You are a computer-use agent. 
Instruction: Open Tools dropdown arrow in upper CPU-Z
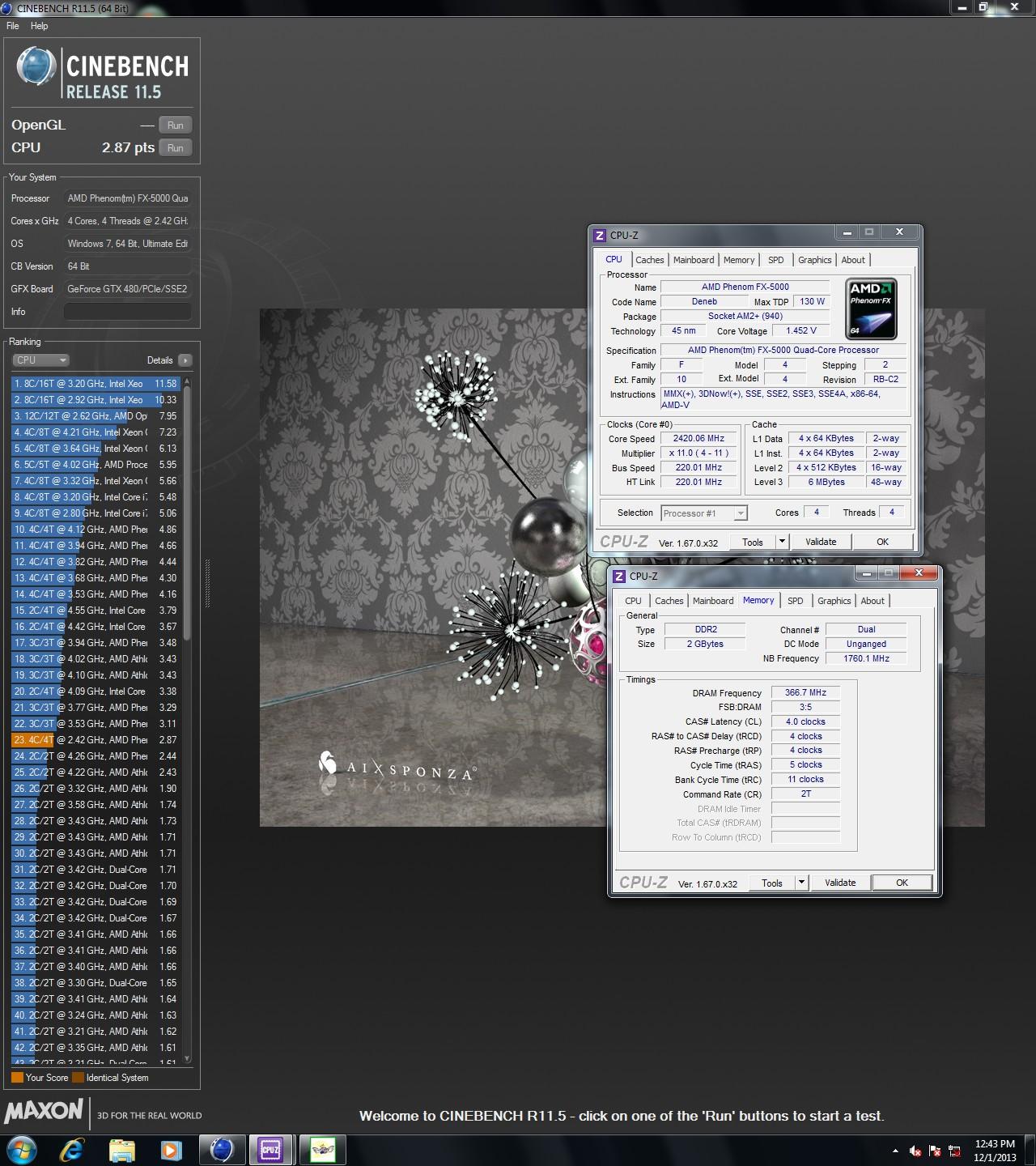(782, 542)
